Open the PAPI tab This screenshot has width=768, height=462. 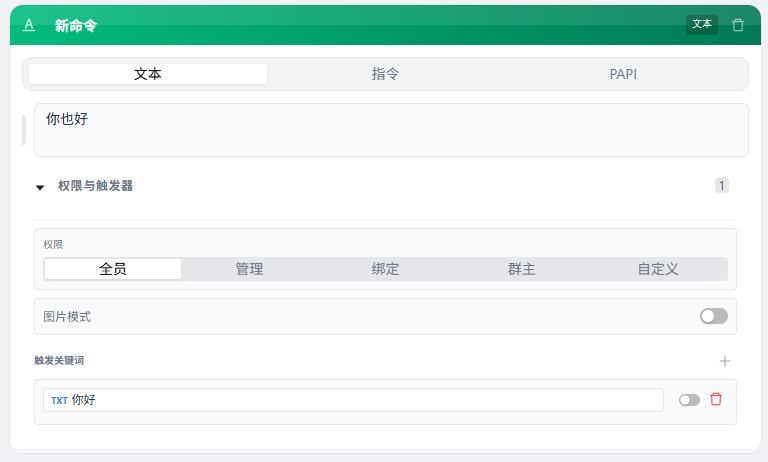[x=623, y=74]
